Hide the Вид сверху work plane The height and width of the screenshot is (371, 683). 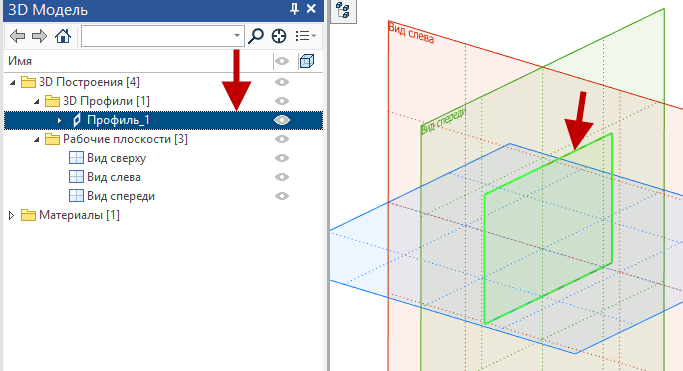pos(282,158)
